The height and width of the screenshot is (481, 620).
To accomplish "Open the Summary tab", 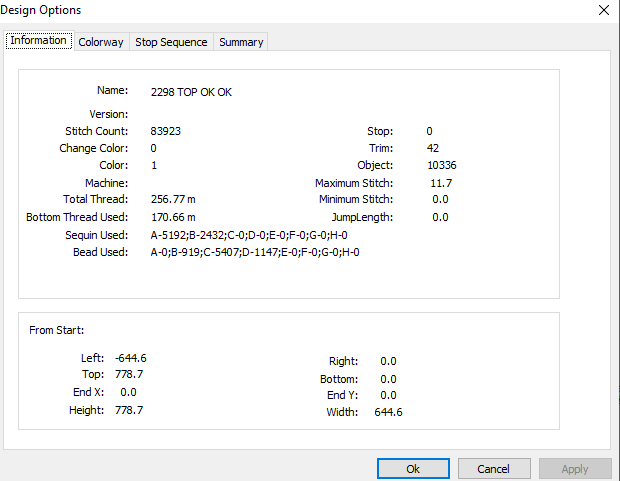I will (x=241, y=42).
